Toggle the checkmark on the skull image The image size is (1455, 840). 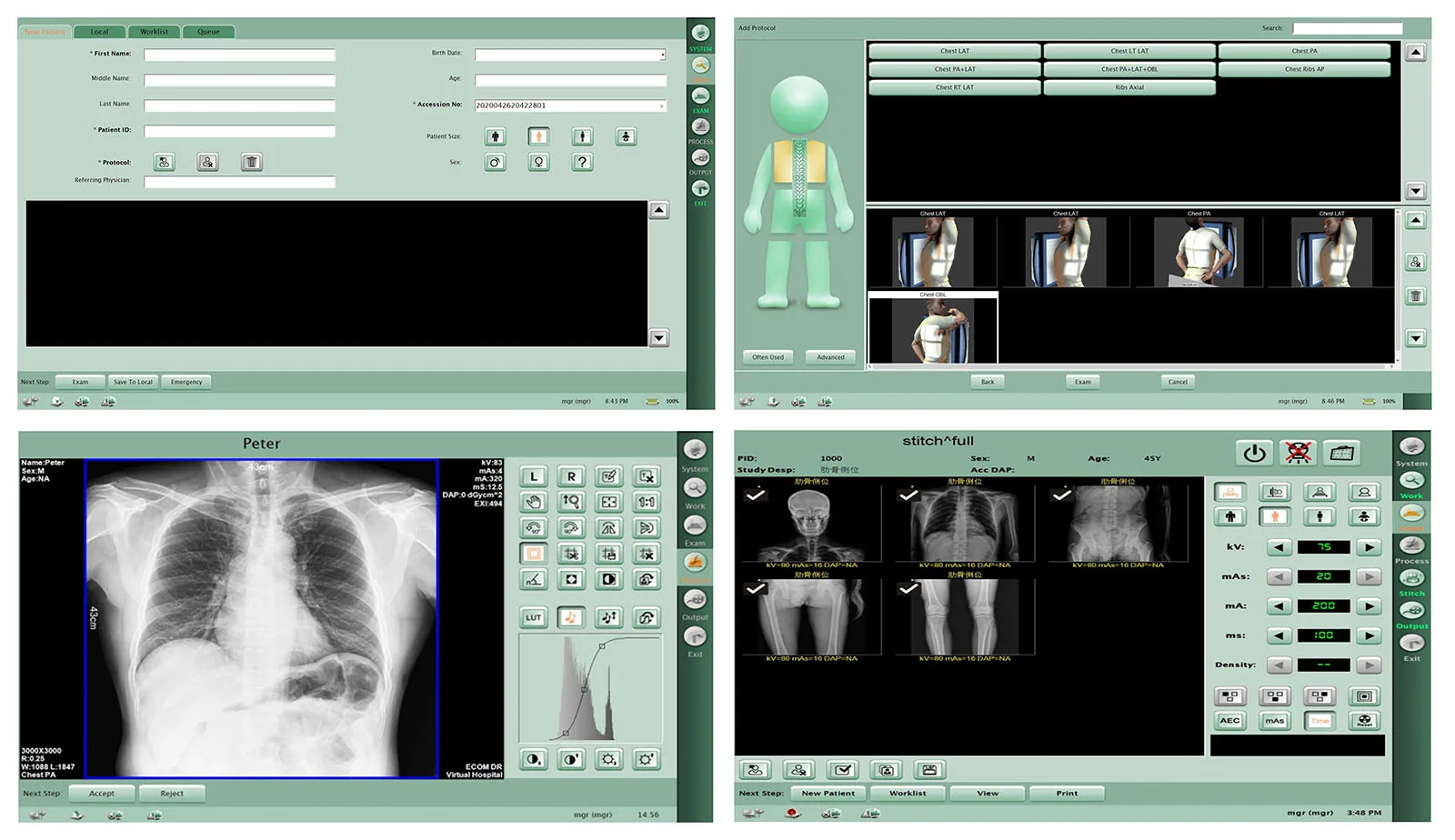click(x=755, y=495)
